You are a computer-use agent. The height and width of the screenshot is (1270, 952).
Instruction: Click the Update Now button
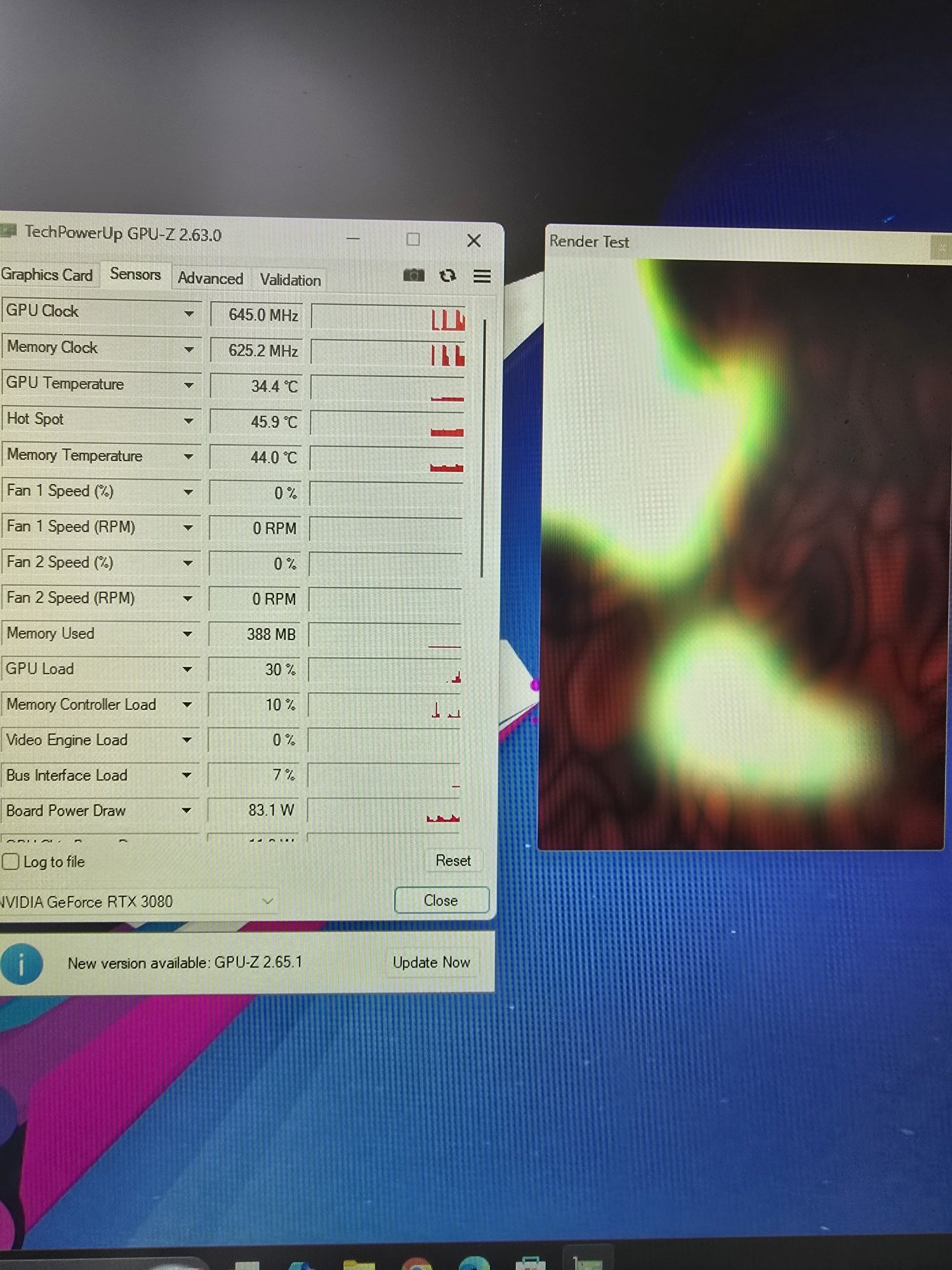[x=432, y=962]
